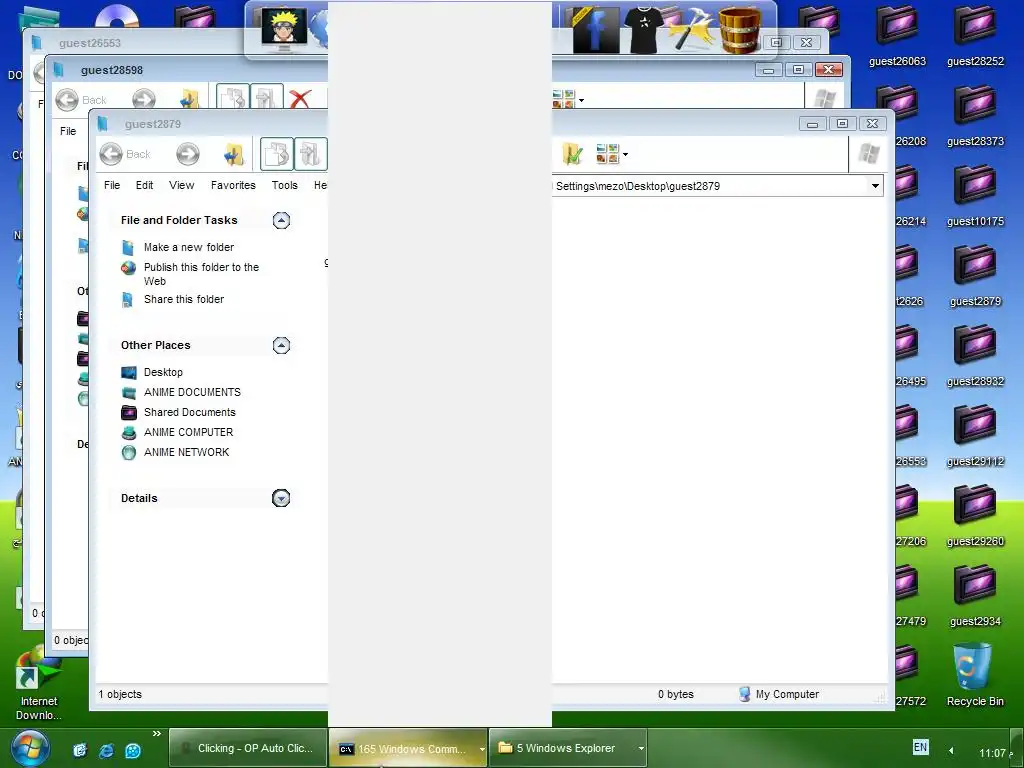Click Folder Options checkmark icon in guest2879 toolbar

(x=572, y=154)
